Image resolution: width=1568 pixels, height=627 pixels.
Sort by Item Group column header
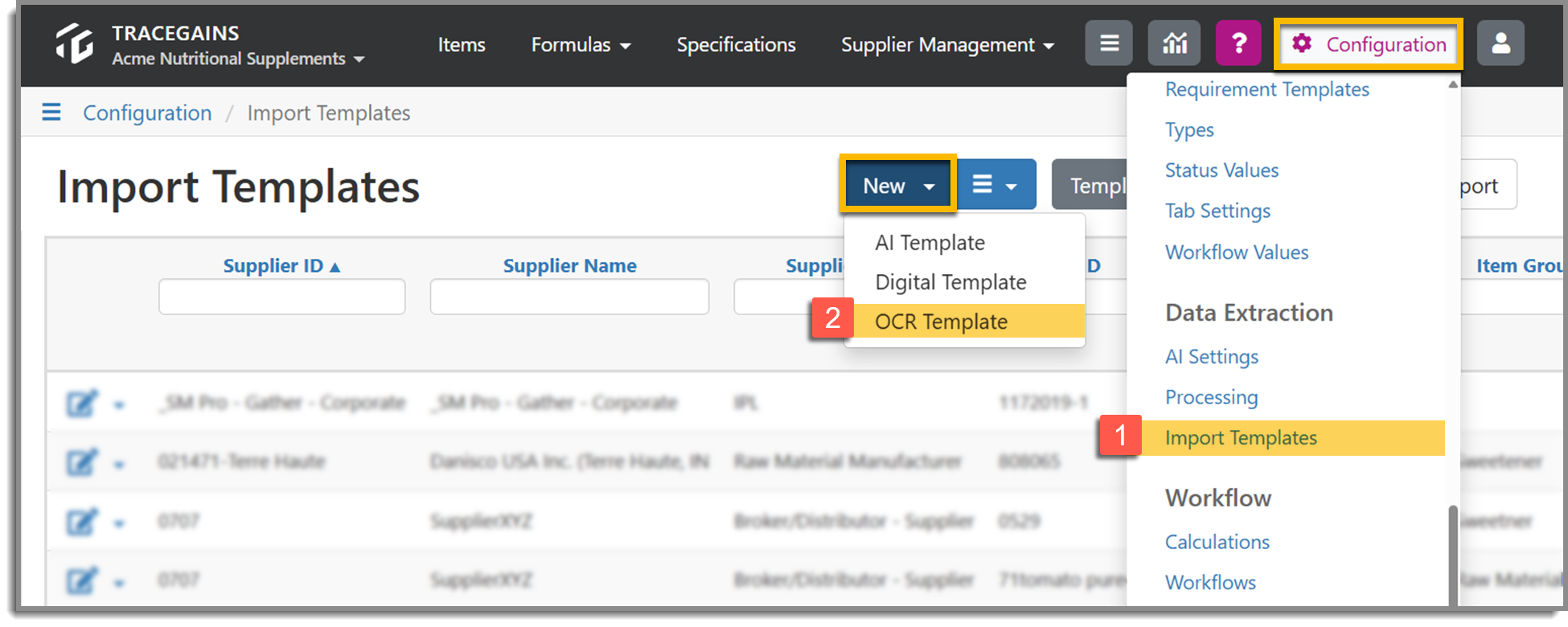click(x=1520, y=265)
